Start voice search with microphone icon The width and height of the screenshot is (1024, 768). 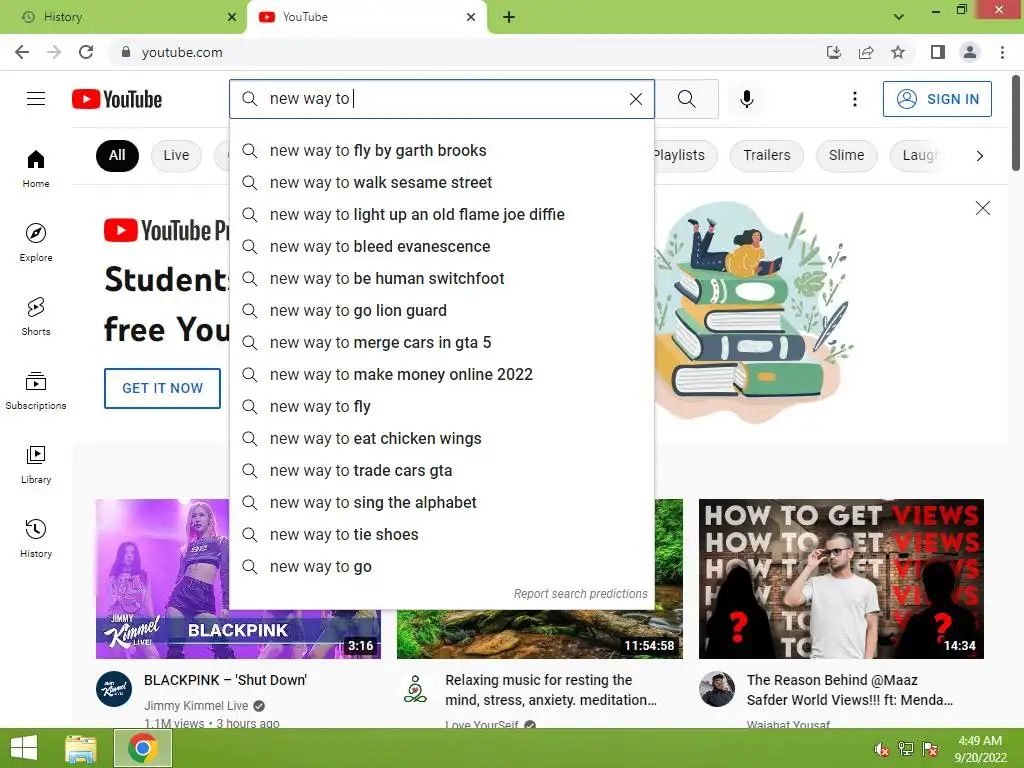click(x=746, y=99)
